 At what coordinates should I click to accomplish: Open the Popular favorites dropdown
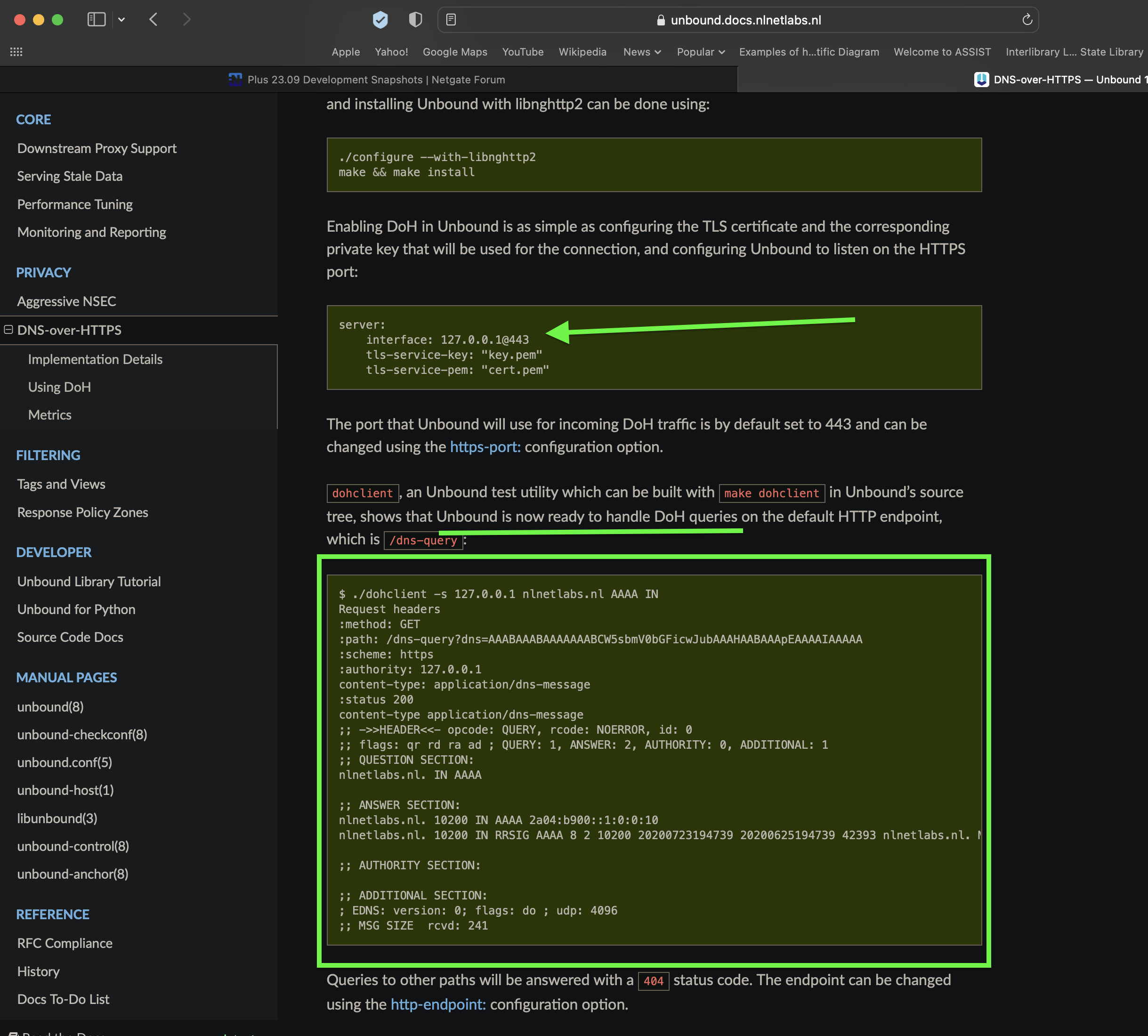coord(700,52)
